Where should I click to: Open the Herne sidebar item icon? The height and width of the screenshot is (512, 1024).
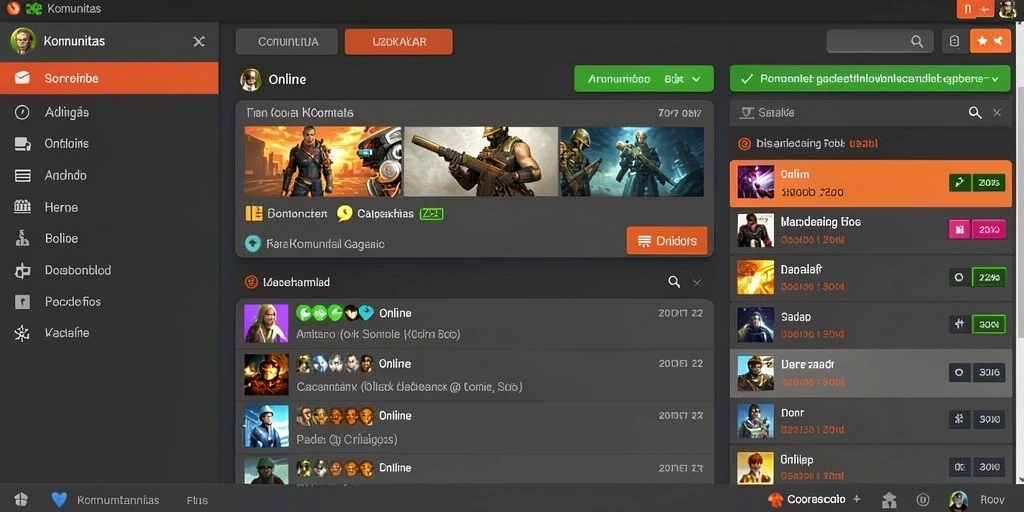(x=22, y=207)
